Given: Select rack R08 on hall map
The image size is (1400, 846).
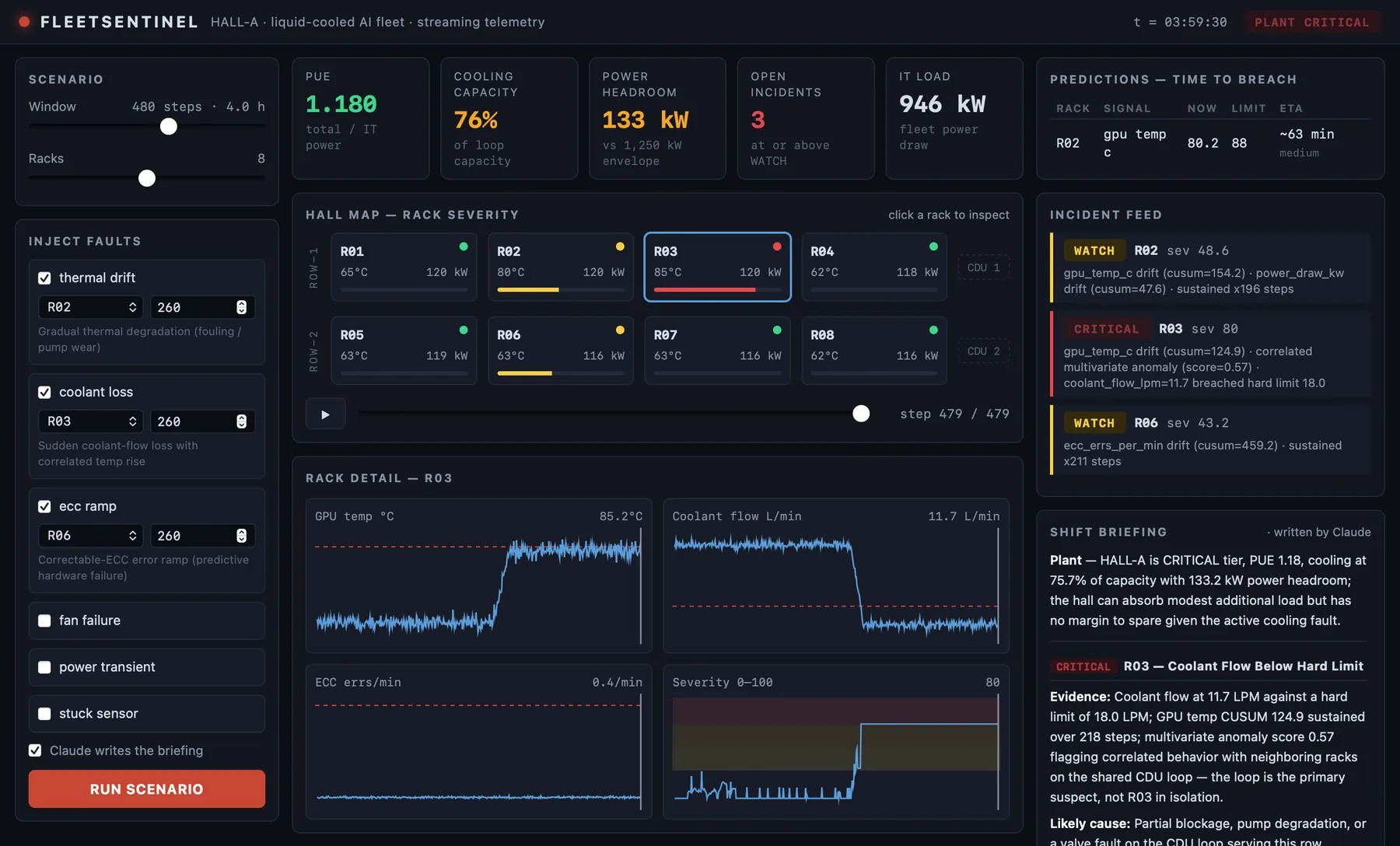Looking at the screenshot, I should [874, 350].
